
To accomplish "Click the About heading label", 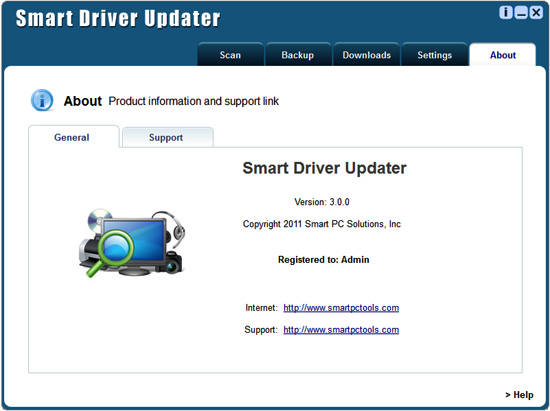I will click(x=82, y=101).
